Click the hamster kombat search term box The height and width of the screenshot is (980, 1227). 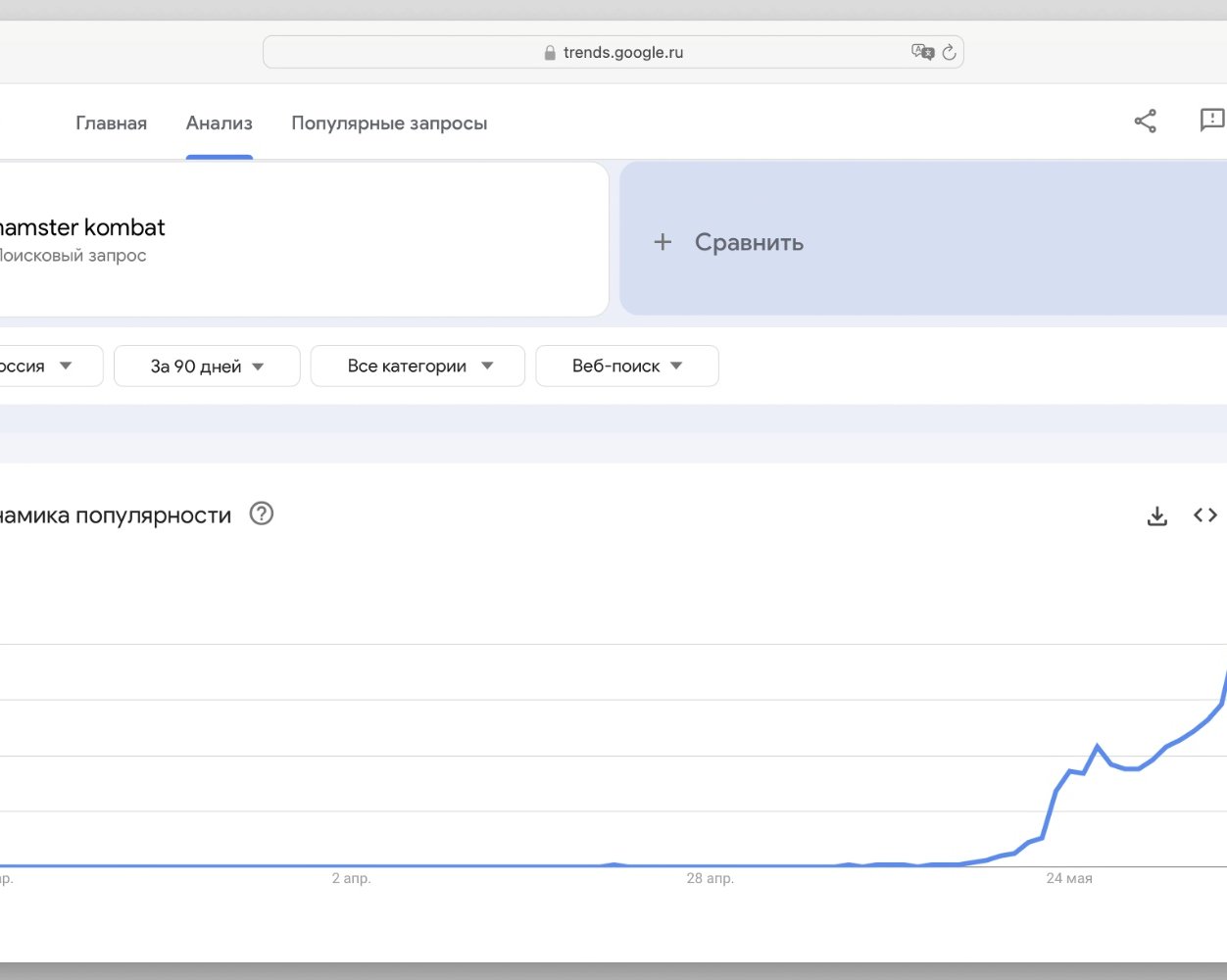click(304, 239)
